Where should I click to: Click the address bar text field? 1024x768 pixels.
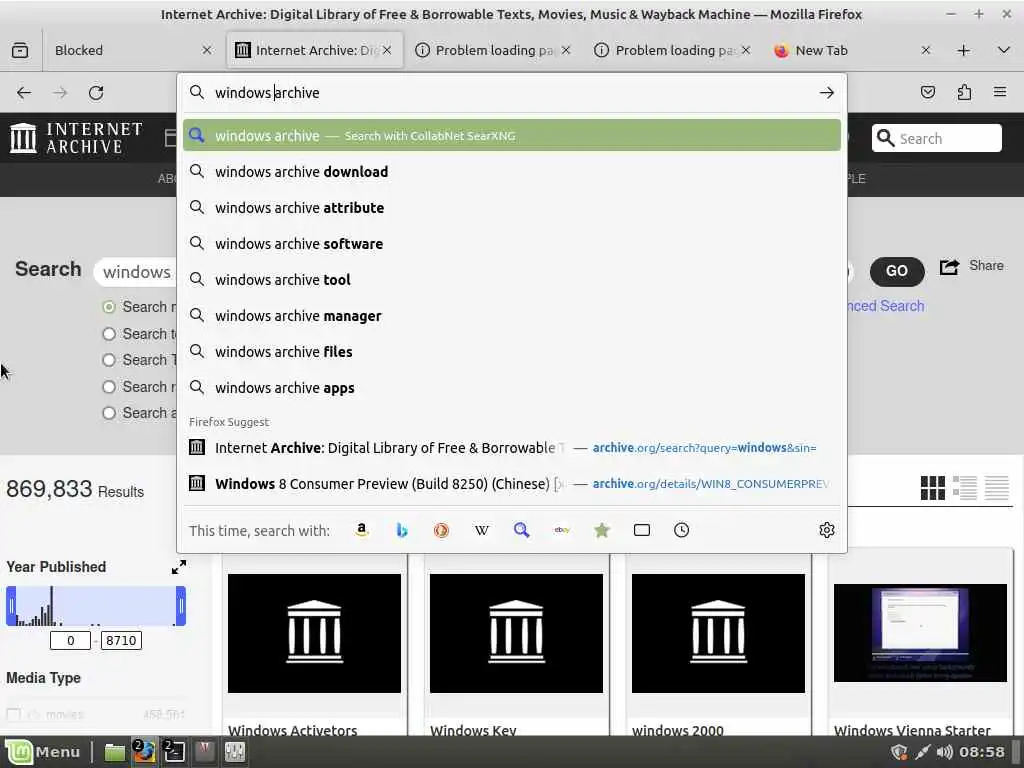[509, 93]
